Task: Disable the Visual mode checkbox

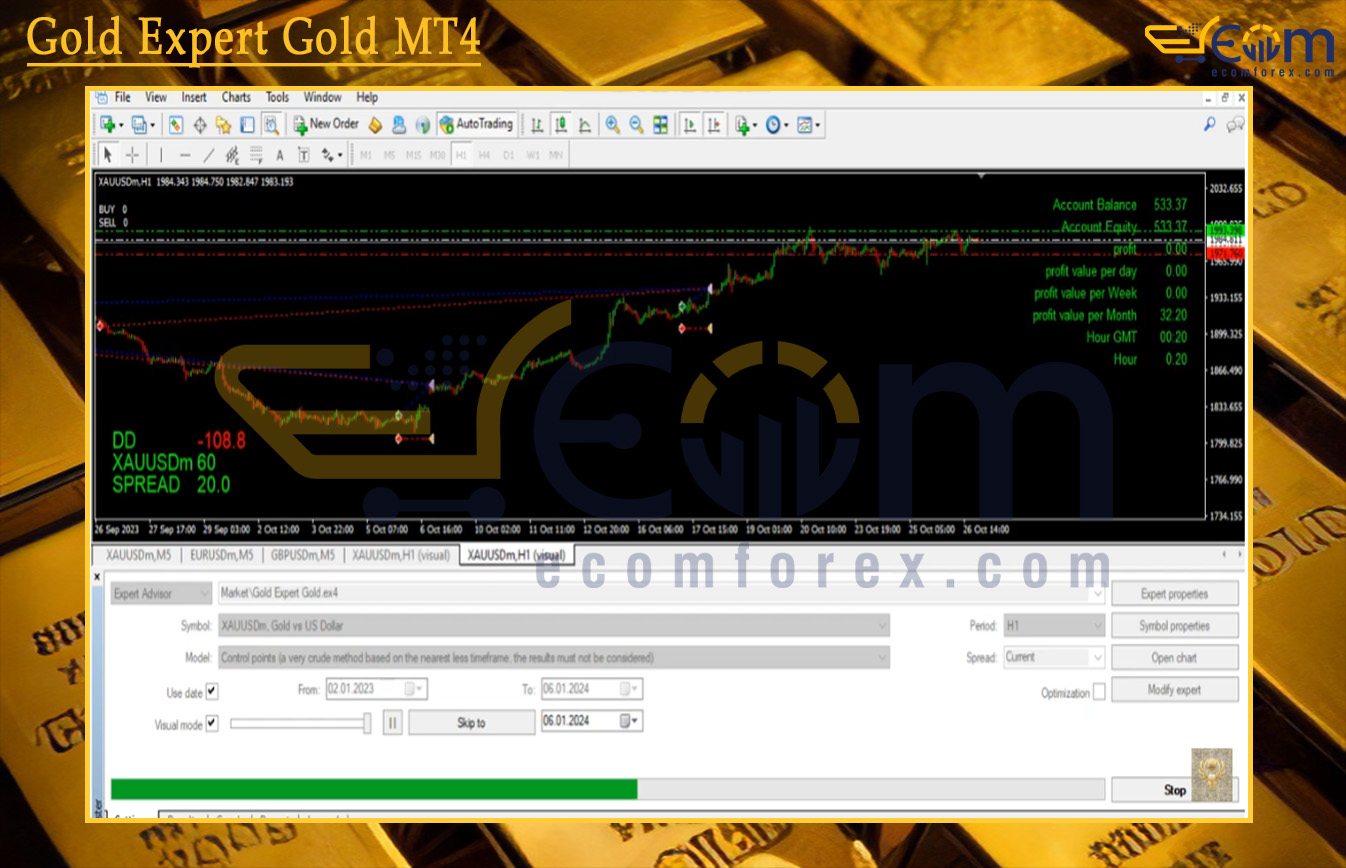Action: [x=211, y=724]
